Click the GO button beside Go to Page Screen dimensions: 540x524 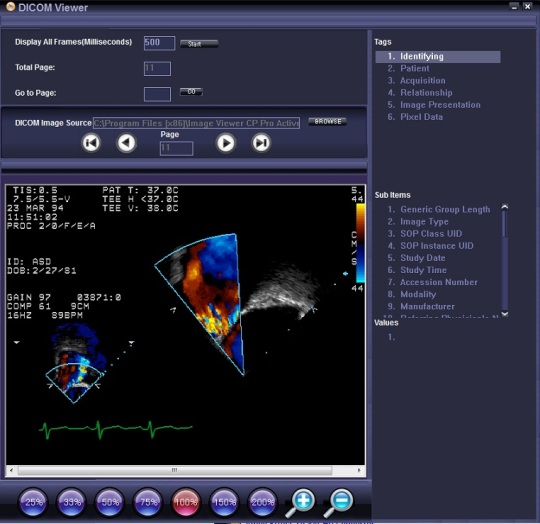coord(191,92)
